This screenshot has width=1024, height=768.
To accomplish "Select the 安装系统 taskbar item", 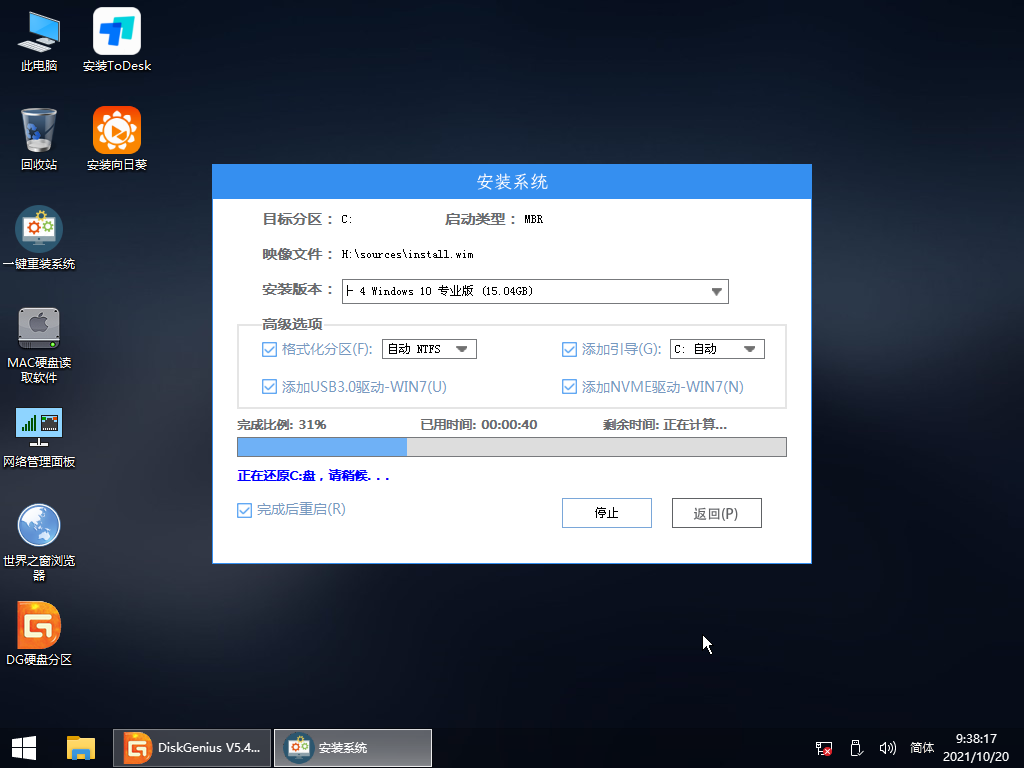I will click(x=352, y=748).
